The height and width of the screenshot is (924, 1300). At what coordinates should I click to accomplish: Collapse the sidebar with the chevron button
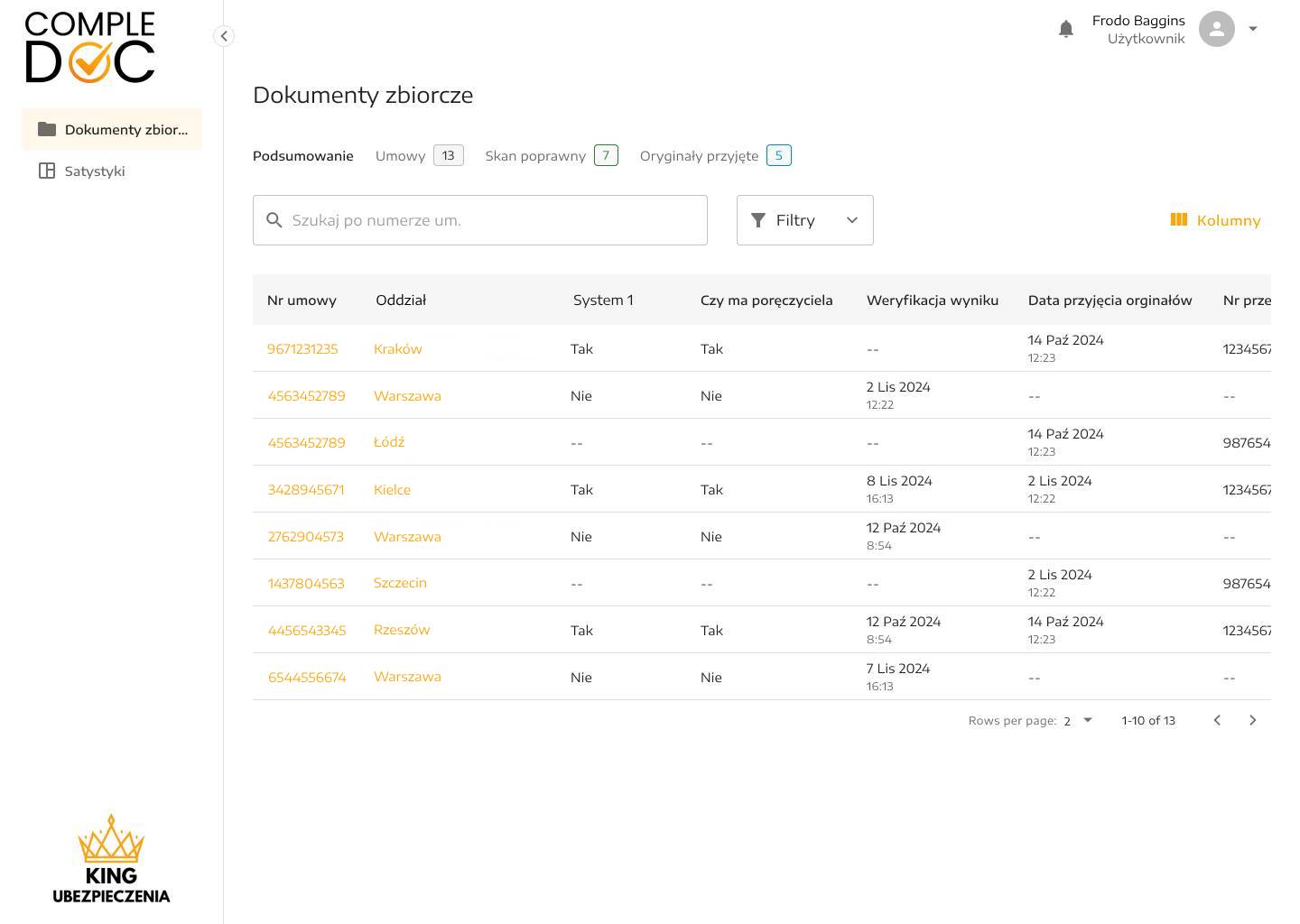pyautogui.click(x=224, y=36)
